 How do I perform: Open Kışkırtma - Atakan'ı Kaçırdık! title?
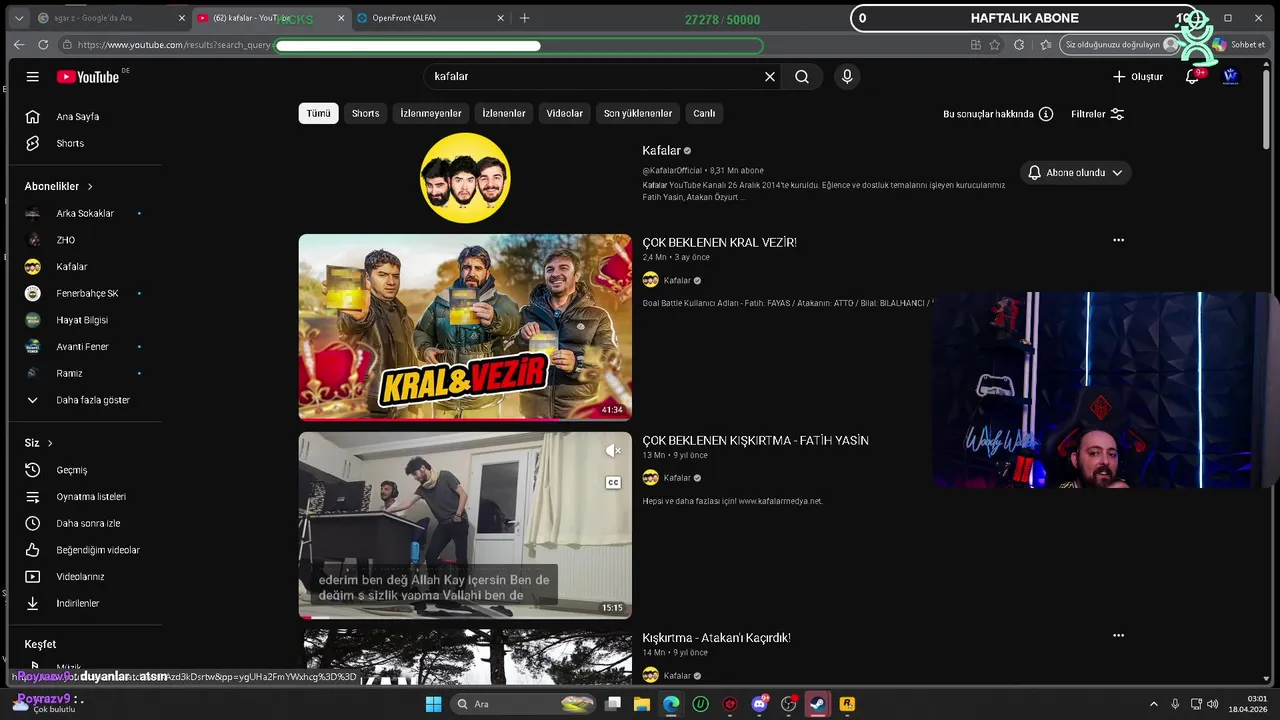[716, 638]
